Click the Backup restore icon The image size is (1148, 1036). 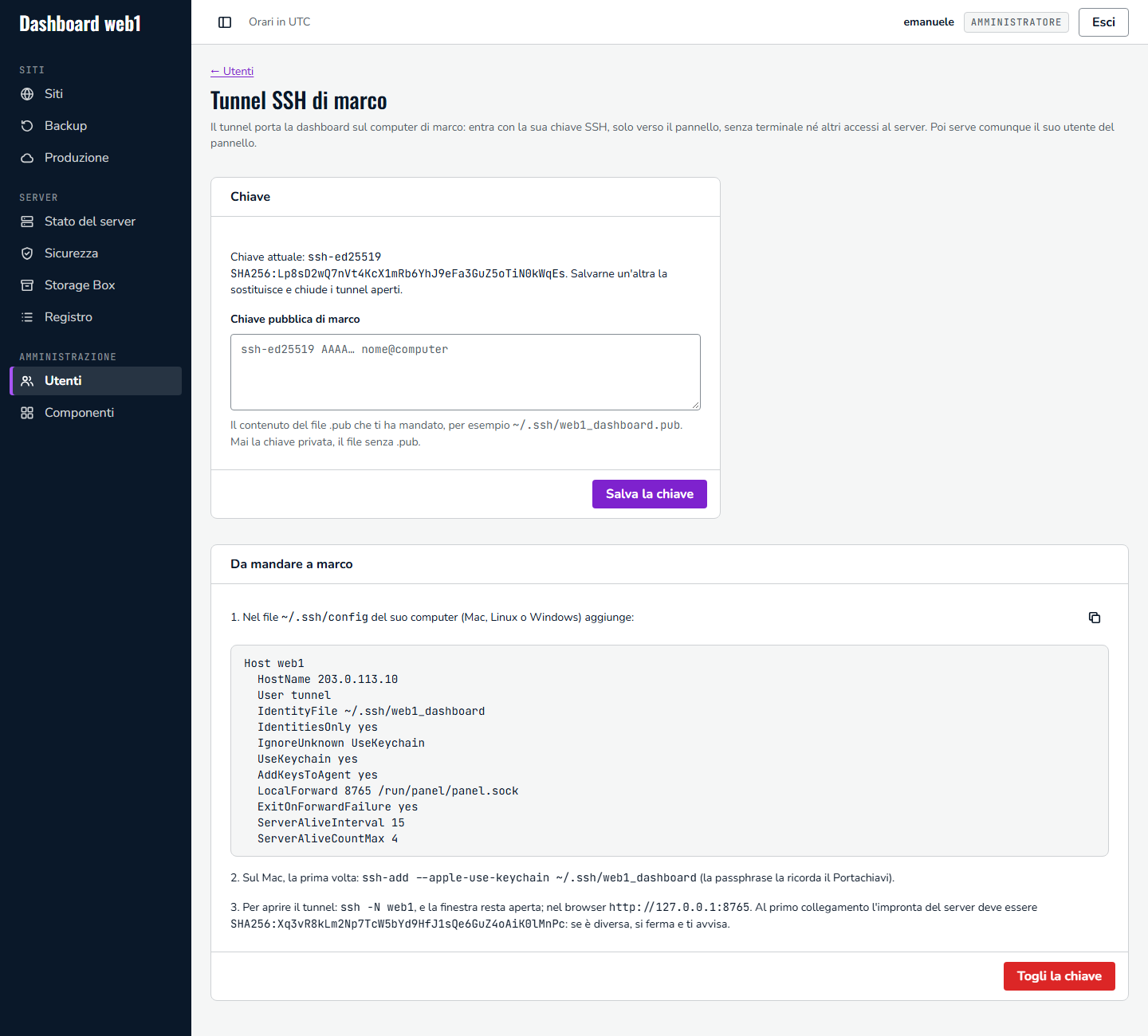(x=27, y=126)
